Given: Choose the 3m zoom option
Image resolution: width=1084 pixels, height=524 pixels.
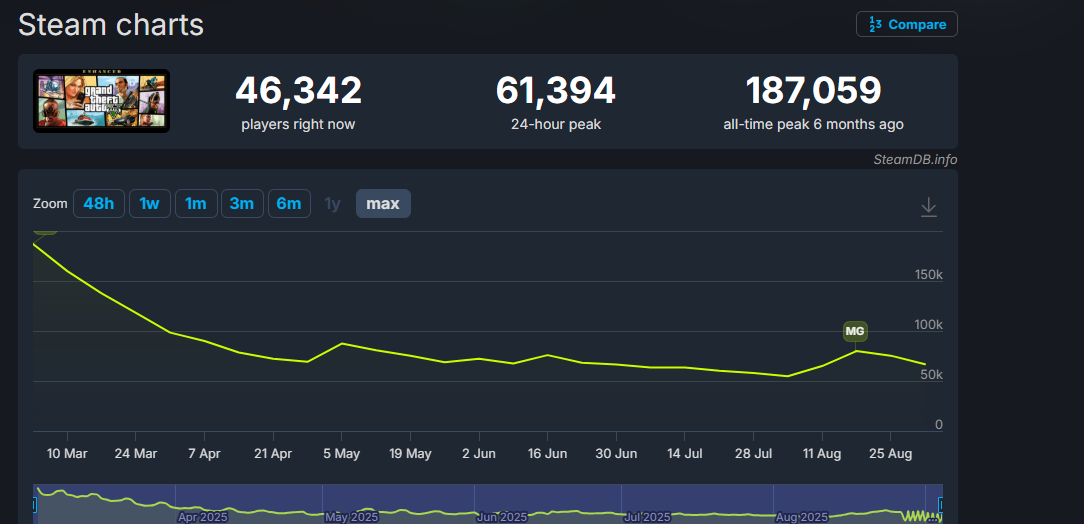Looking at the screenshot, I should coord(241,204).
